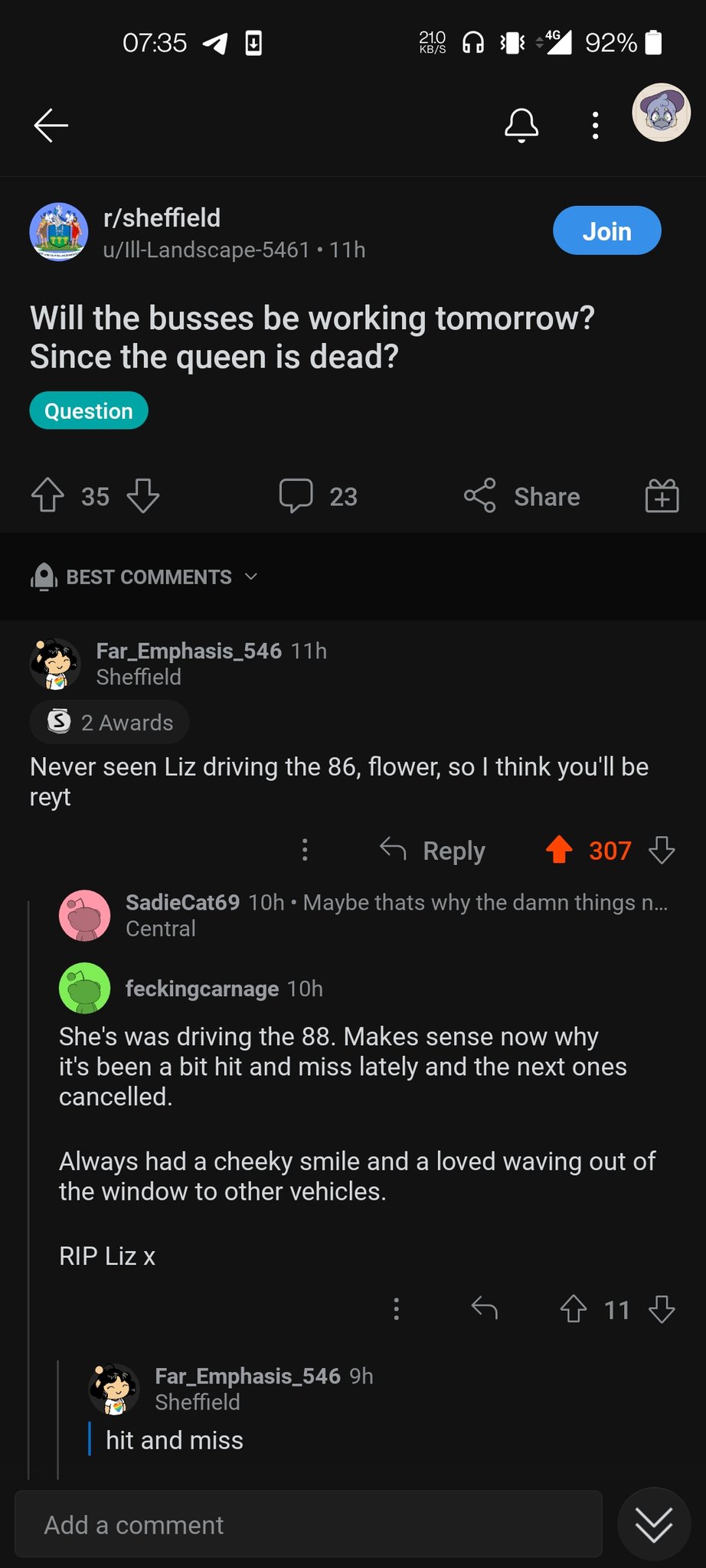This screenshot has width=706, height=1568.
Task: Toggle upvote on Far_Emphasis_546's top comment
Action: 559,849
